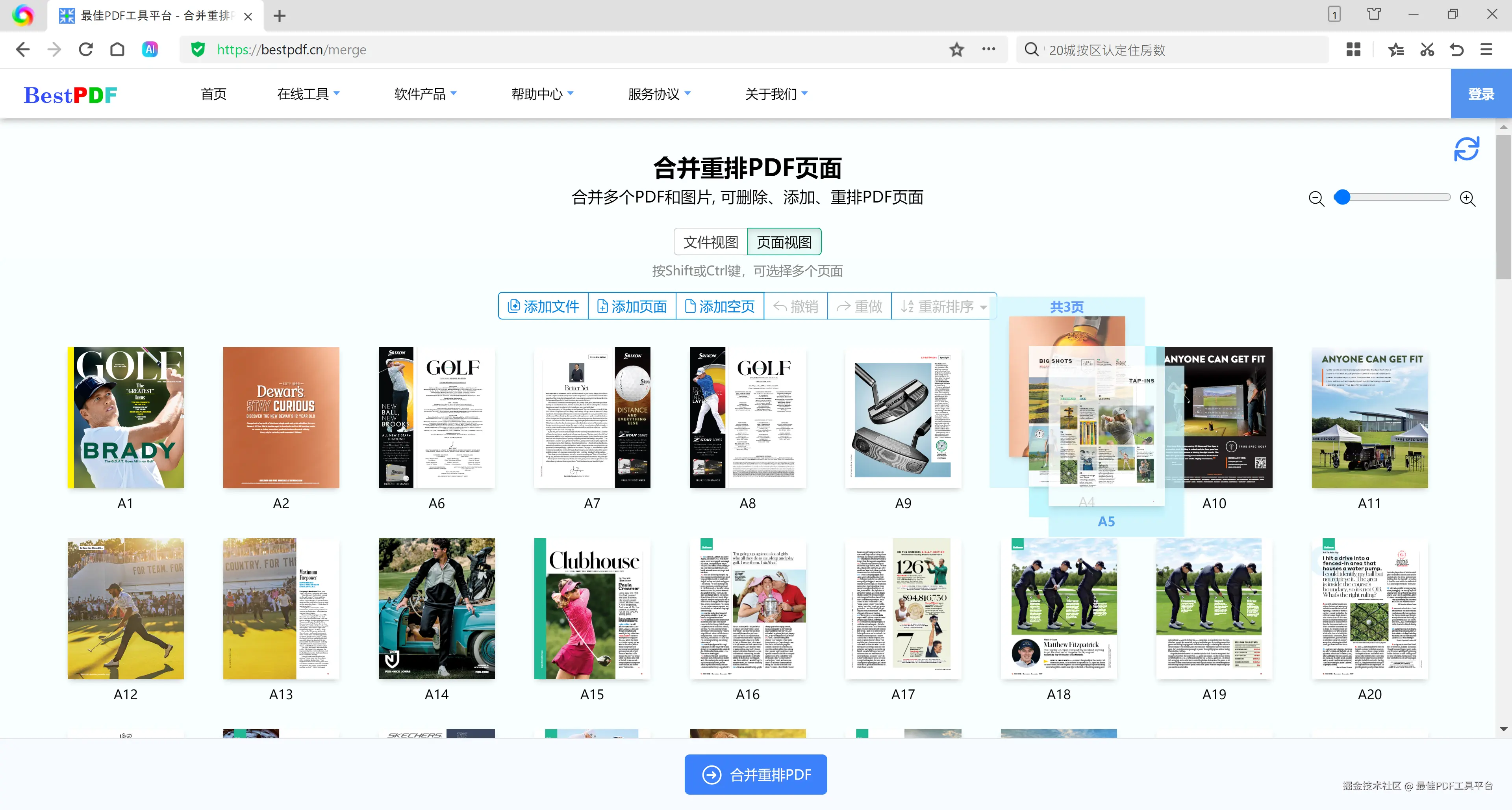Image resolution: width=1512 pixels, height=810 pixels.
Task: Go to the browser home page icon
Action: click(x=117, y=49)
